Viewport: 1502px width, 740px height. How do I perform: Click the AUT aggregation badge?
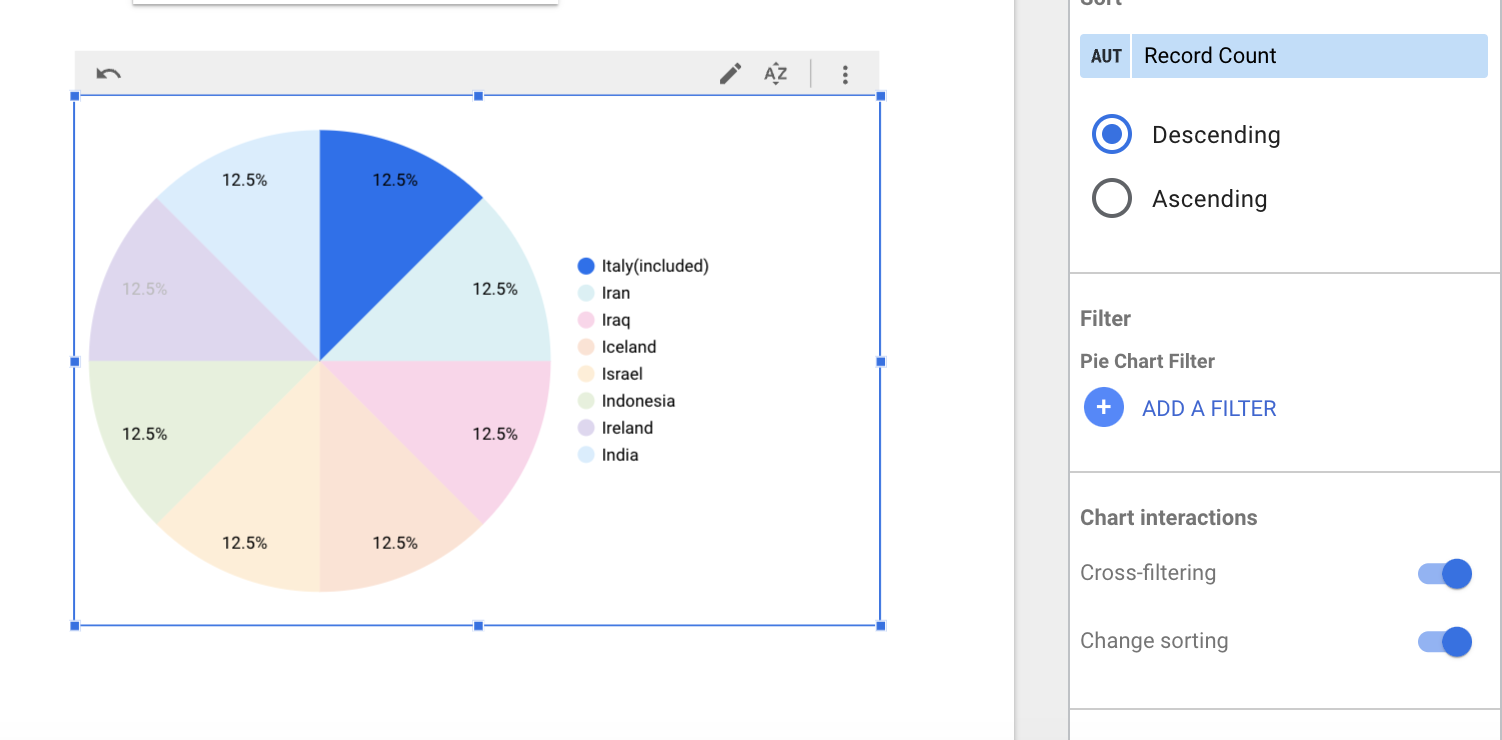1106,56
